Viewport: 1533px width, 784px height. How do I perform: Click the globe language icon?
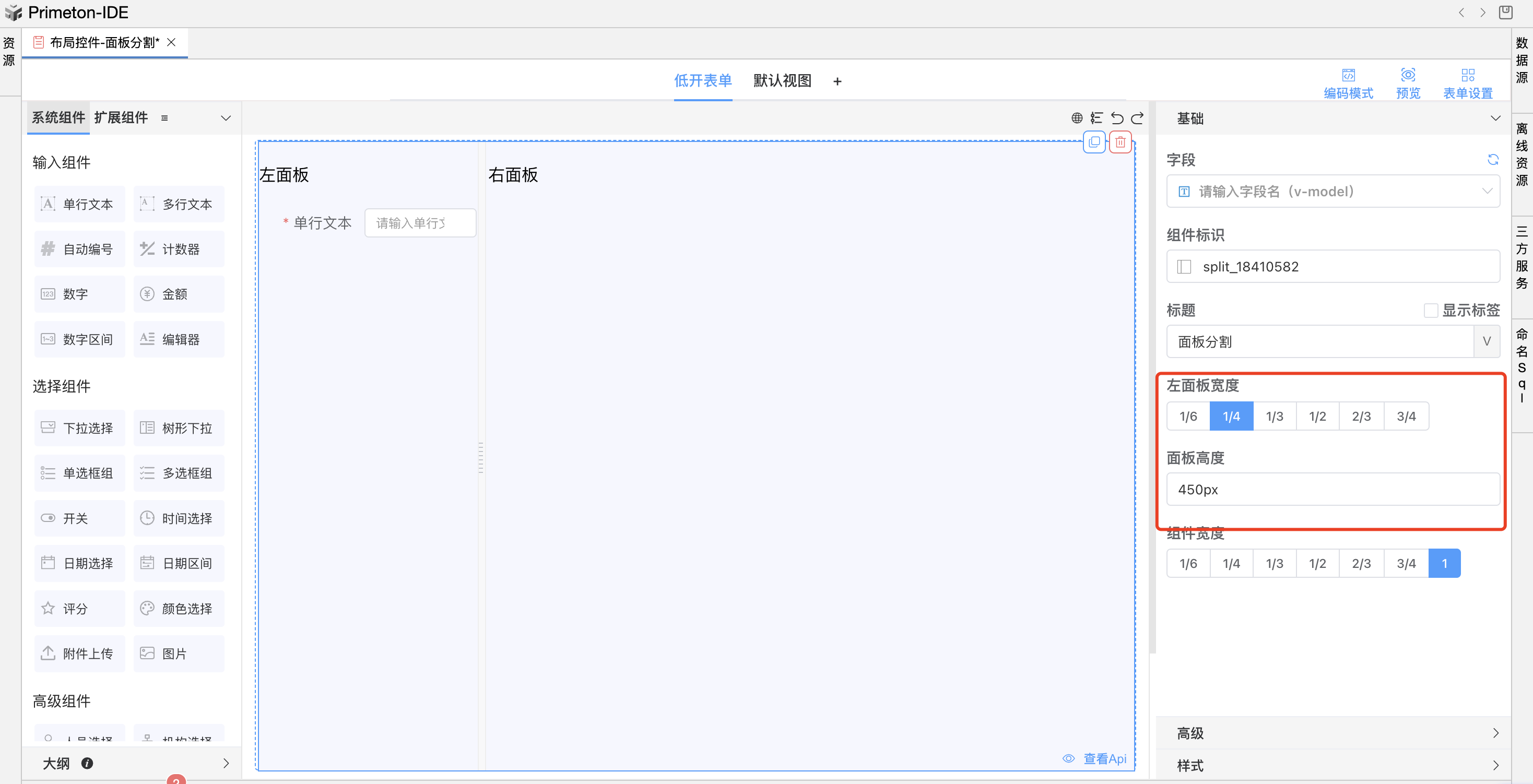[1077, 118]
